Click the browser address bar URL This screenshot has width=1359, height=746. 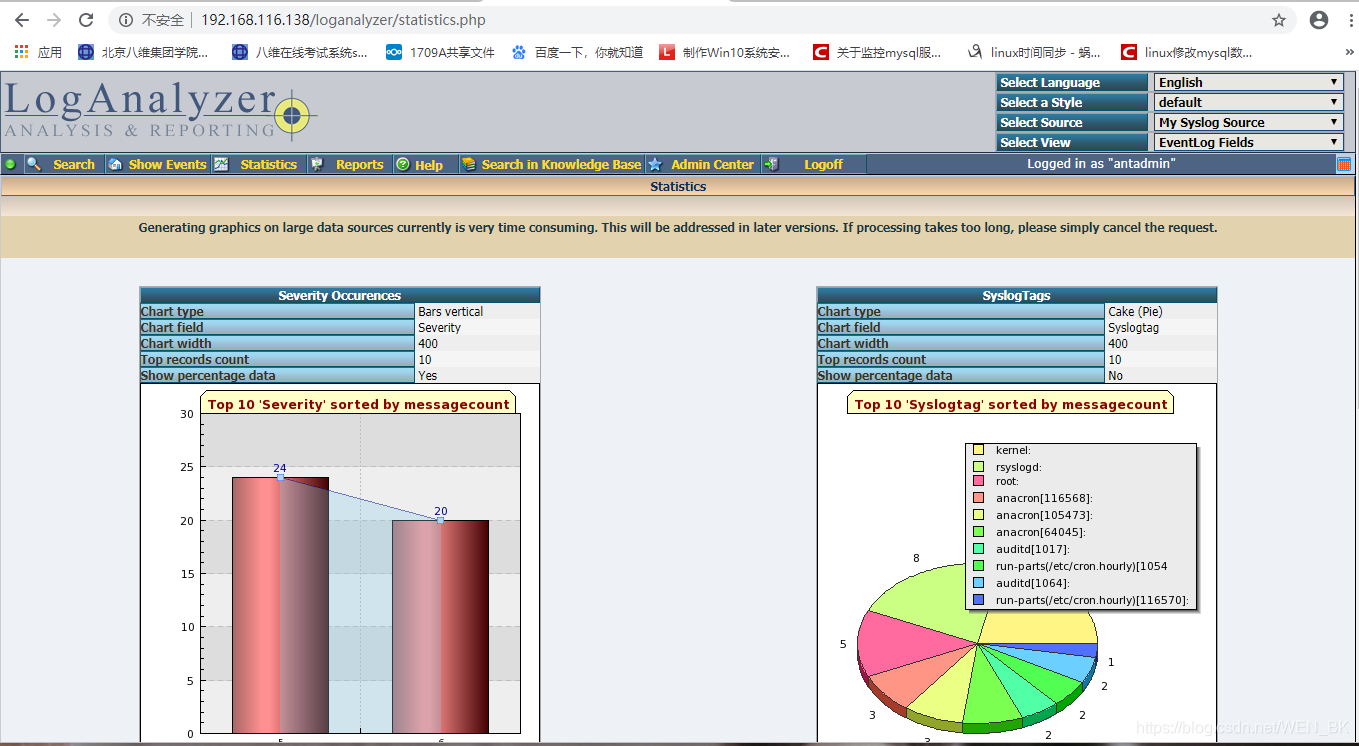(x=343, y=20)
